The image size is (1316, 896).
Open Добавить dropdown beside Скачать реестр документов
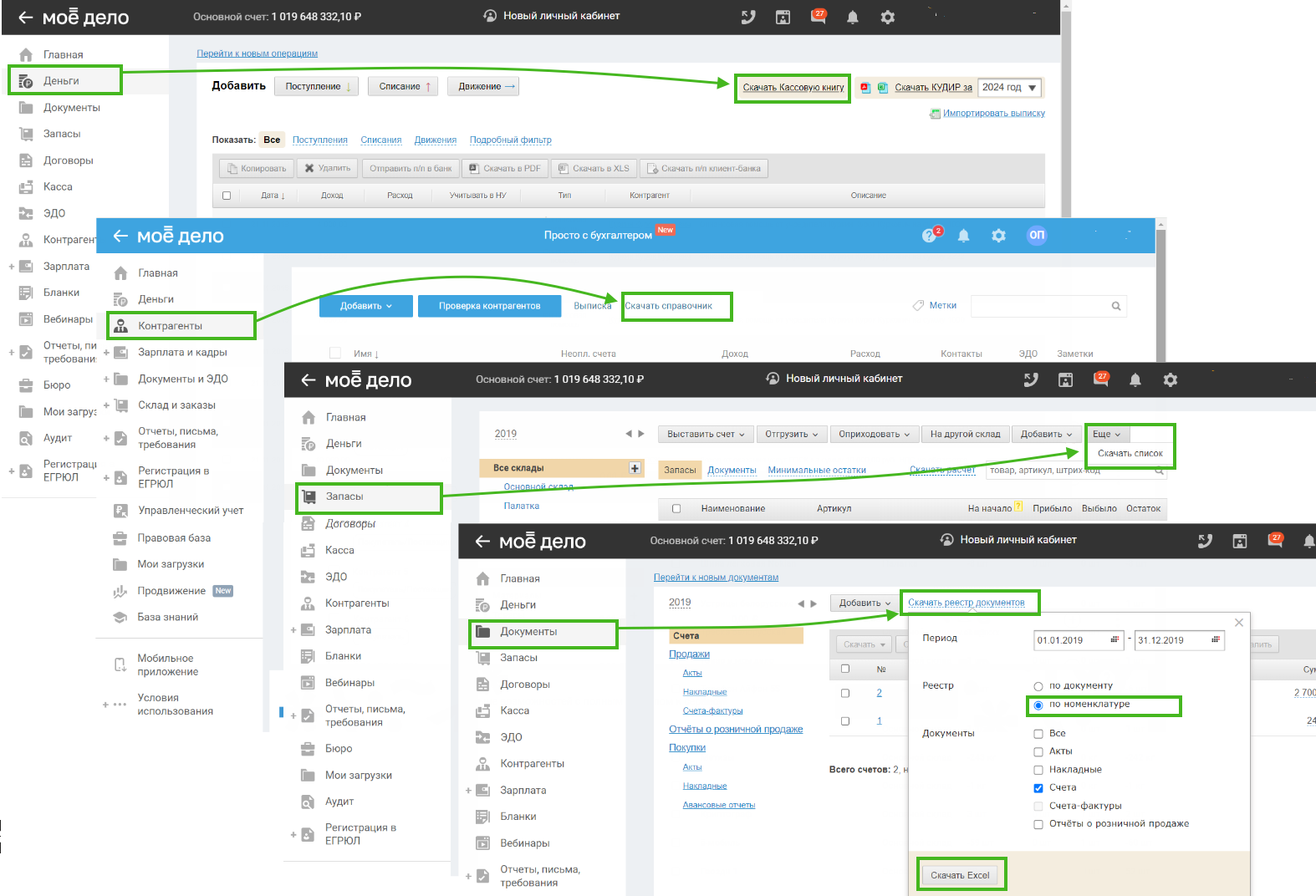coord(864,603)
